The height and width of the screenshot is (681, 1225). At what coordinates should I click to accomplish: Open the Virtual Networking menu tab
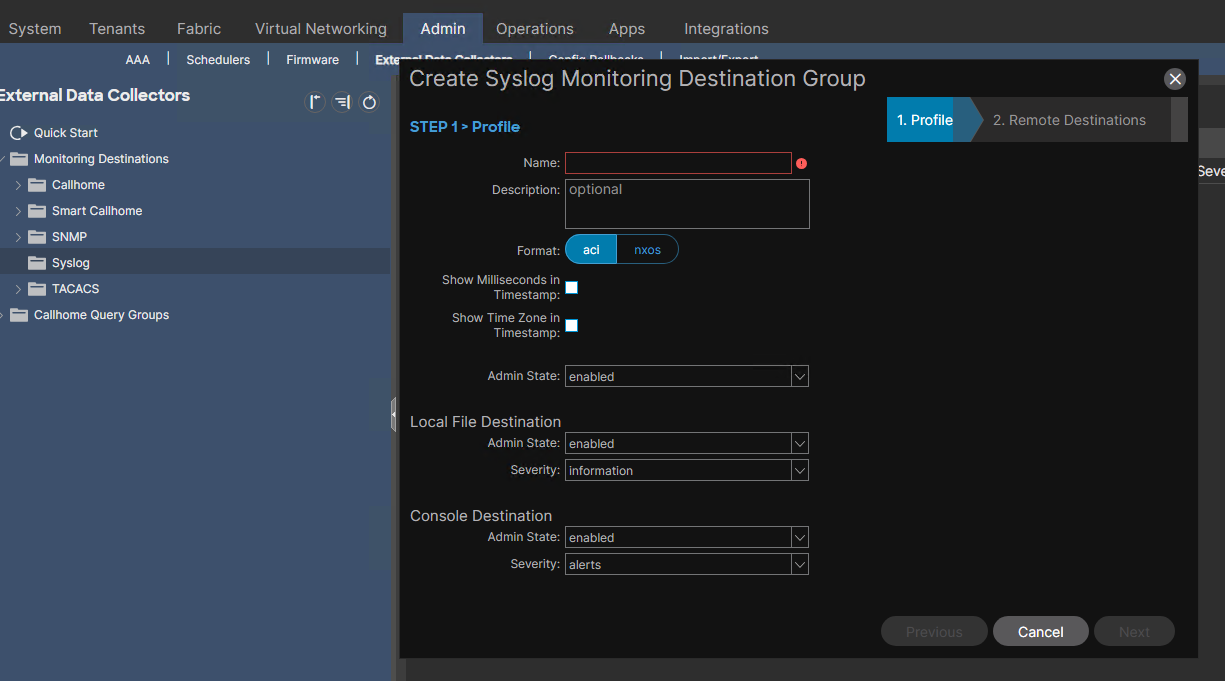[321, 29]
